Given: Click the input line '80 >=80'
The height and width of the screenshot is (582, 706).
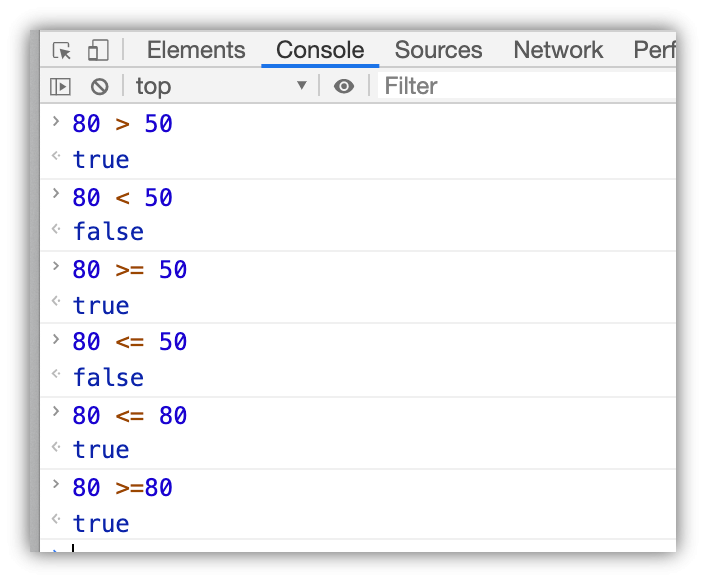Looking at the screenshot, I should pos(122,488).
